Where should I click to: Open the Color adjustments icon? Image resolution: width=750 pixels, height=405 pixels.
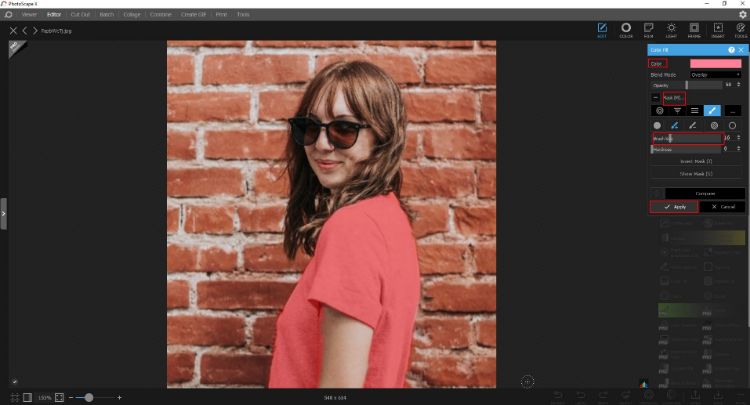tap(626, 31)
